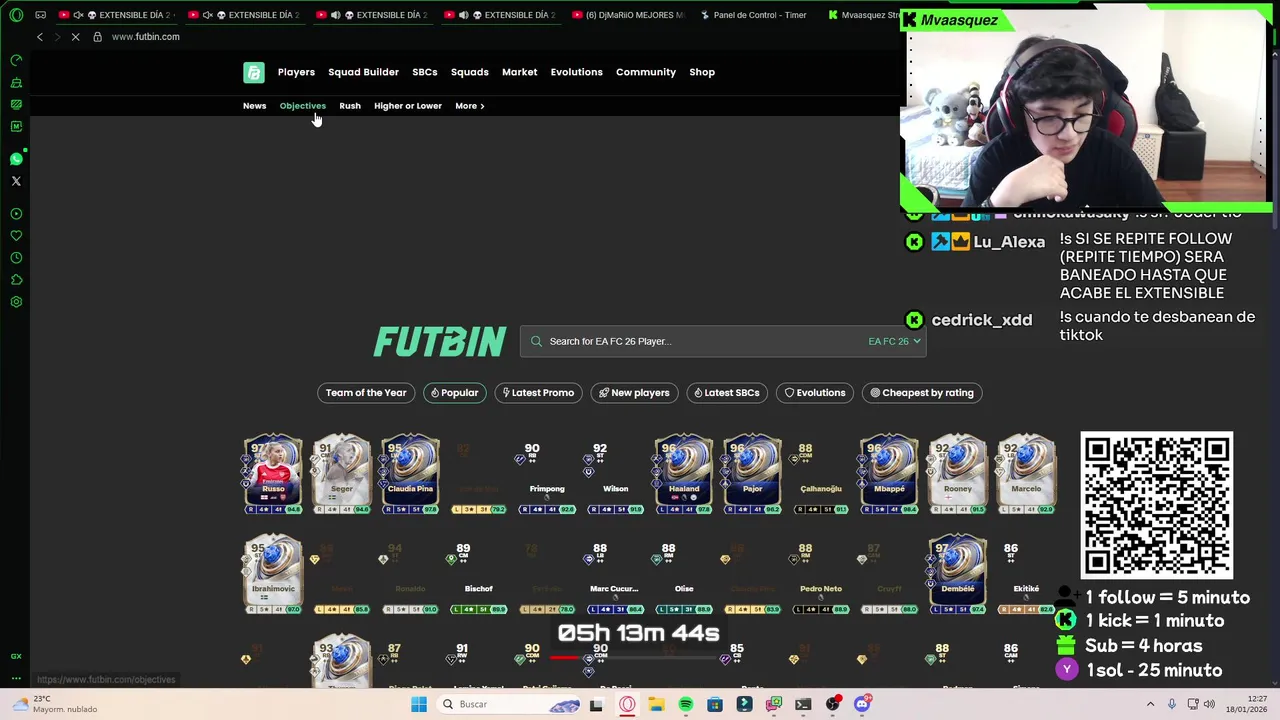Select the Cheapest by rating filter chip

(x=922, y=393)
